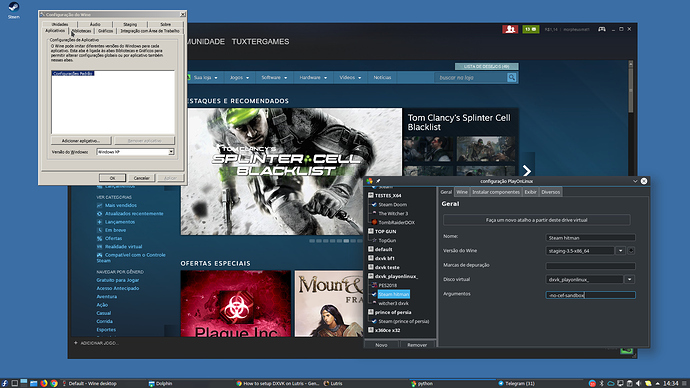Screen dimensions: 690x388
Task: Click the Mais vendidos link
Action: coord(121,205)
